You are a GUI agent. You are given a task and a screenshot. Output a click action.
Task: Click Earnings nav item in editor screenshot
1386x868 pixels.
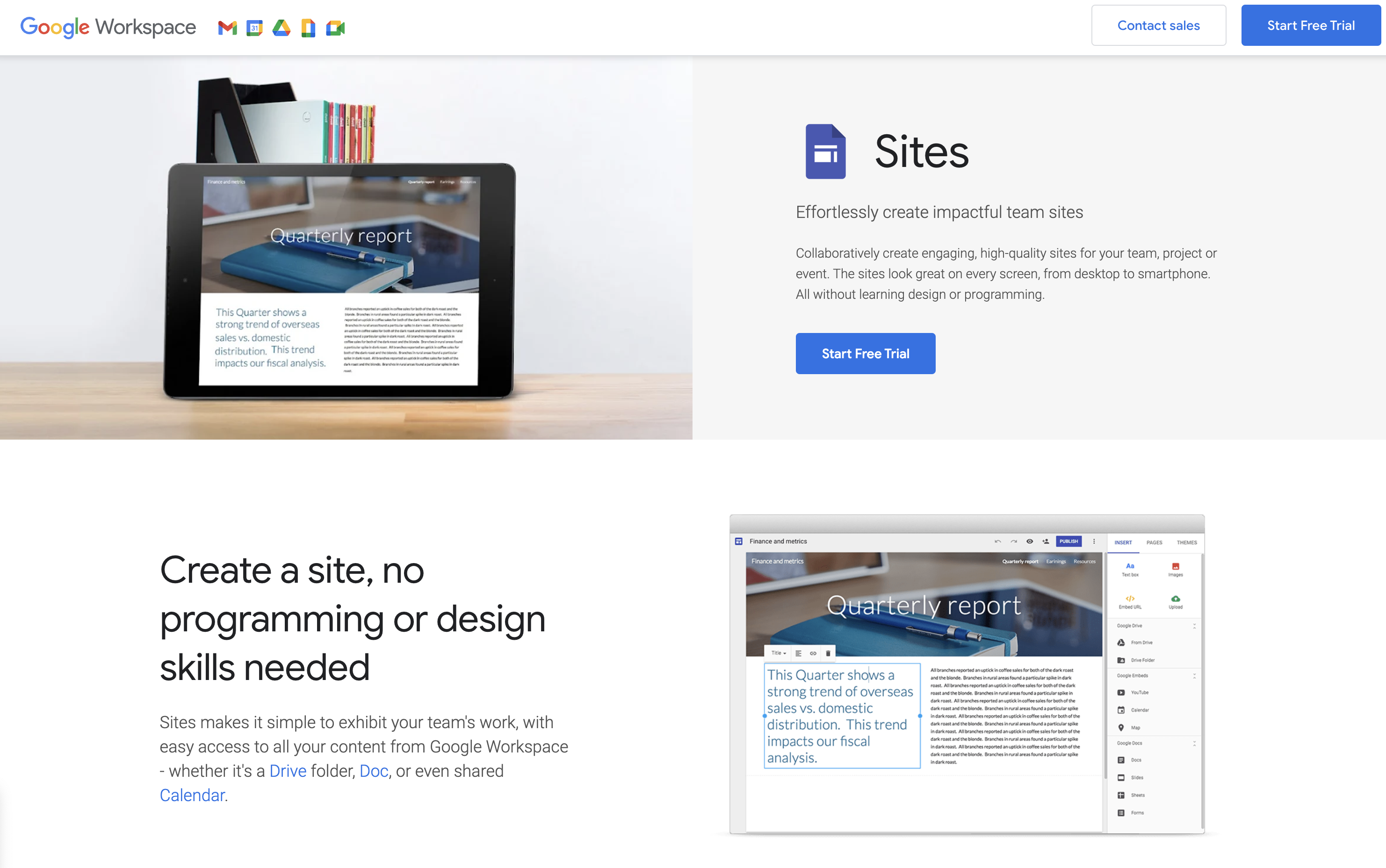(x=1056, y=562)
